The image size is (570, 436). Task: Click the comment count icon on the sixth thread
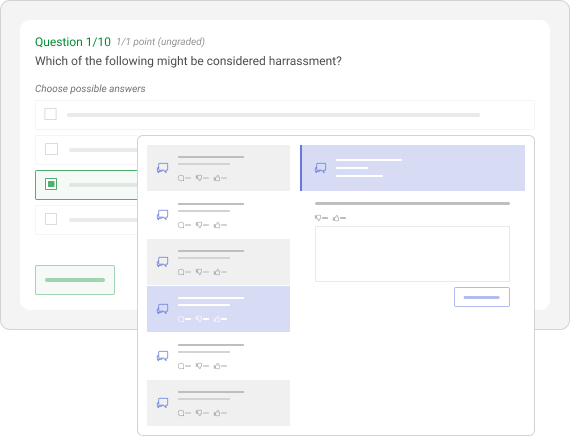tap(181, 413)
